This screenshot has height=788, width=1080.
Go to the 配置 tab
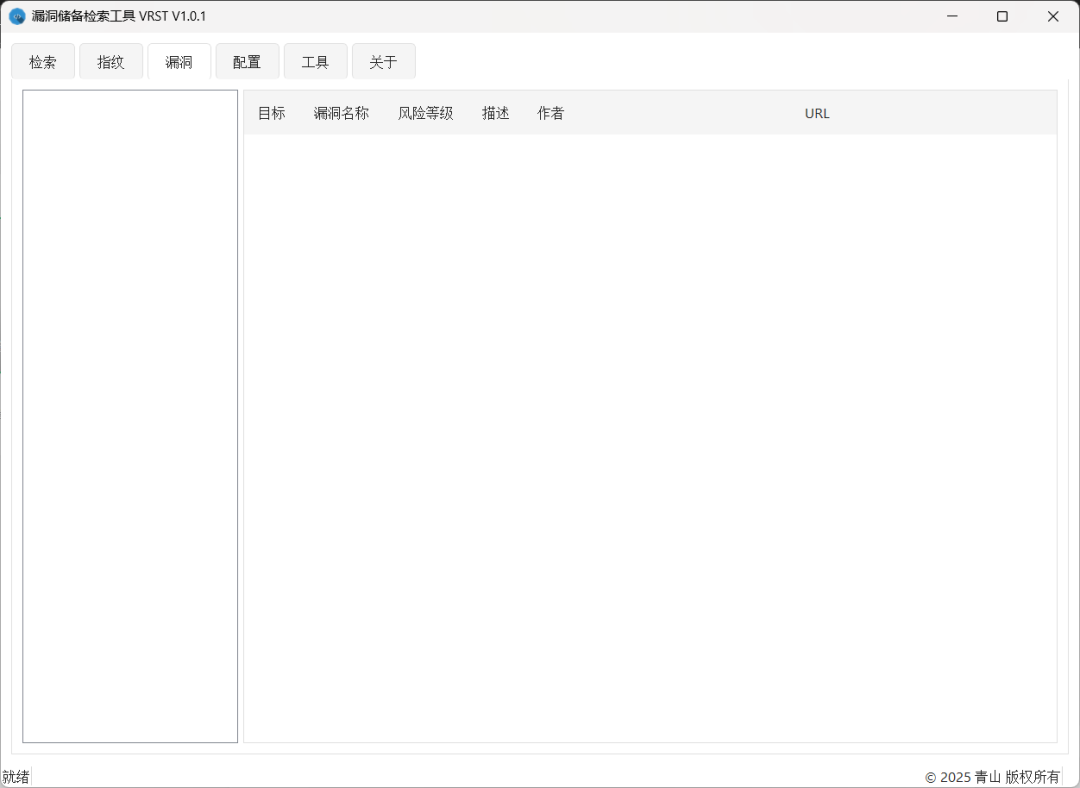coord(247,62)
